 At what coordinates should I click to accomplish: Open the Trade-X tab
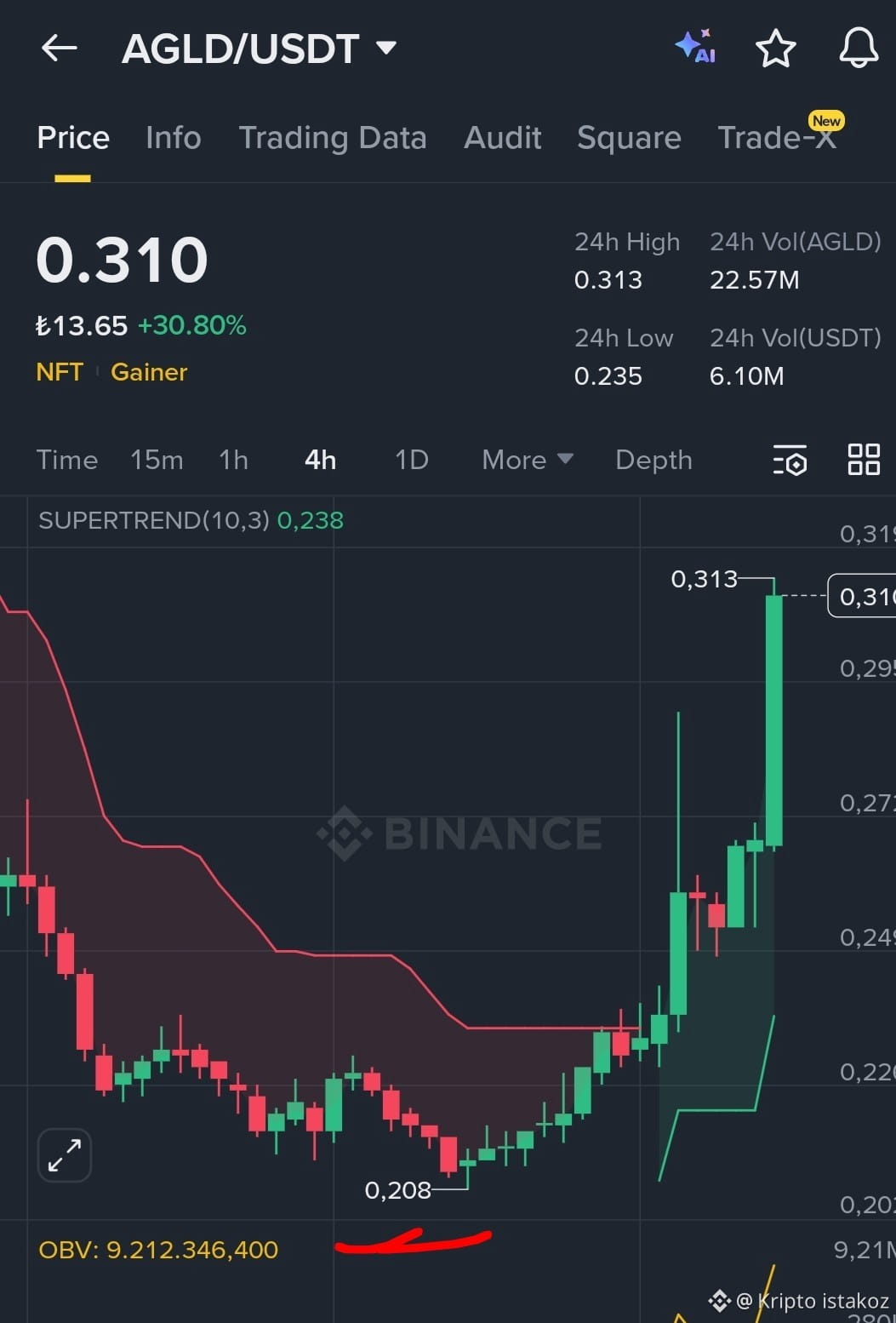[777, 138]
